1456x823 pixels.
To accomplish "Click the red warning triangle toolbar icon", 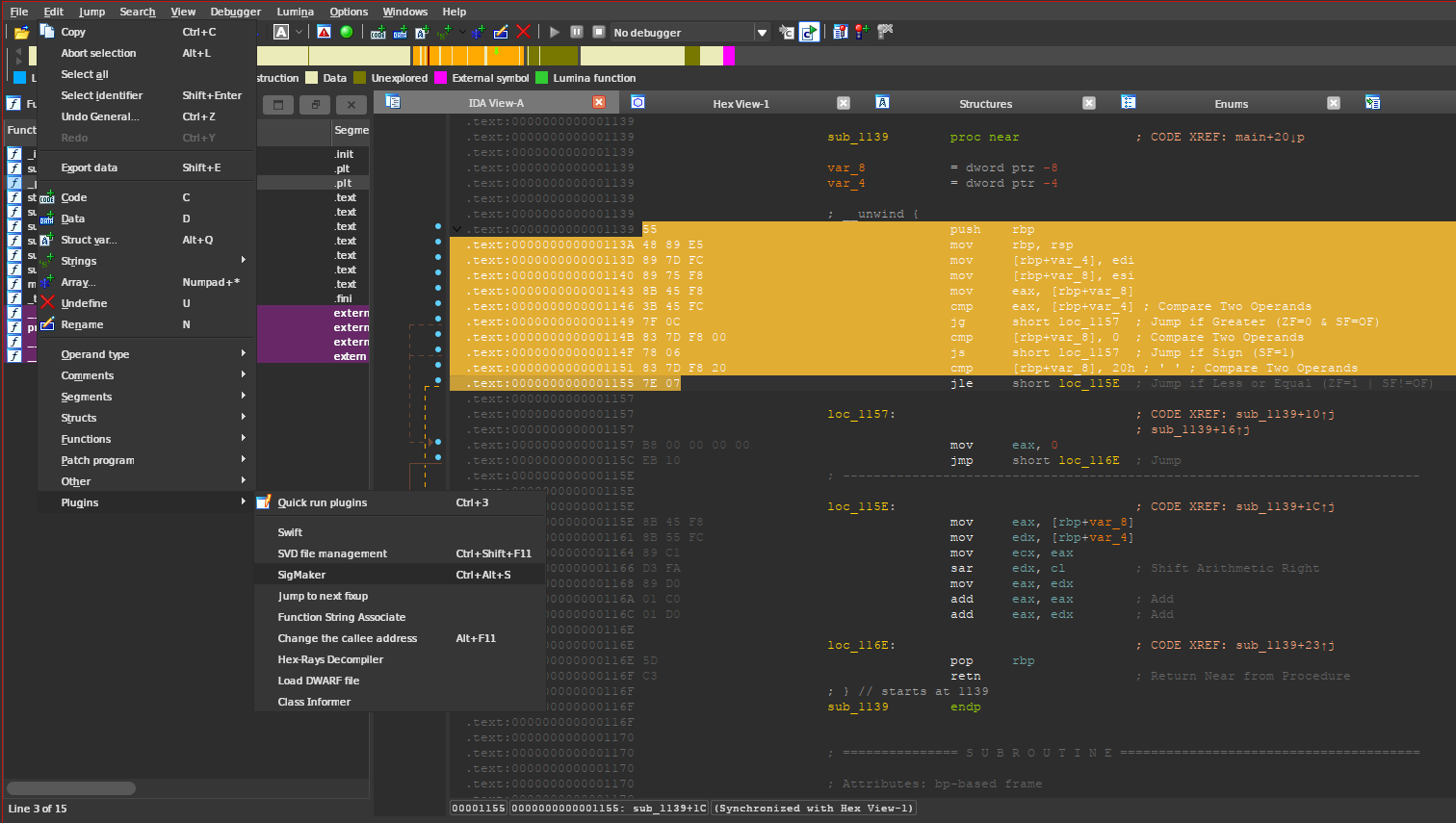I will [x=325, y=32].
